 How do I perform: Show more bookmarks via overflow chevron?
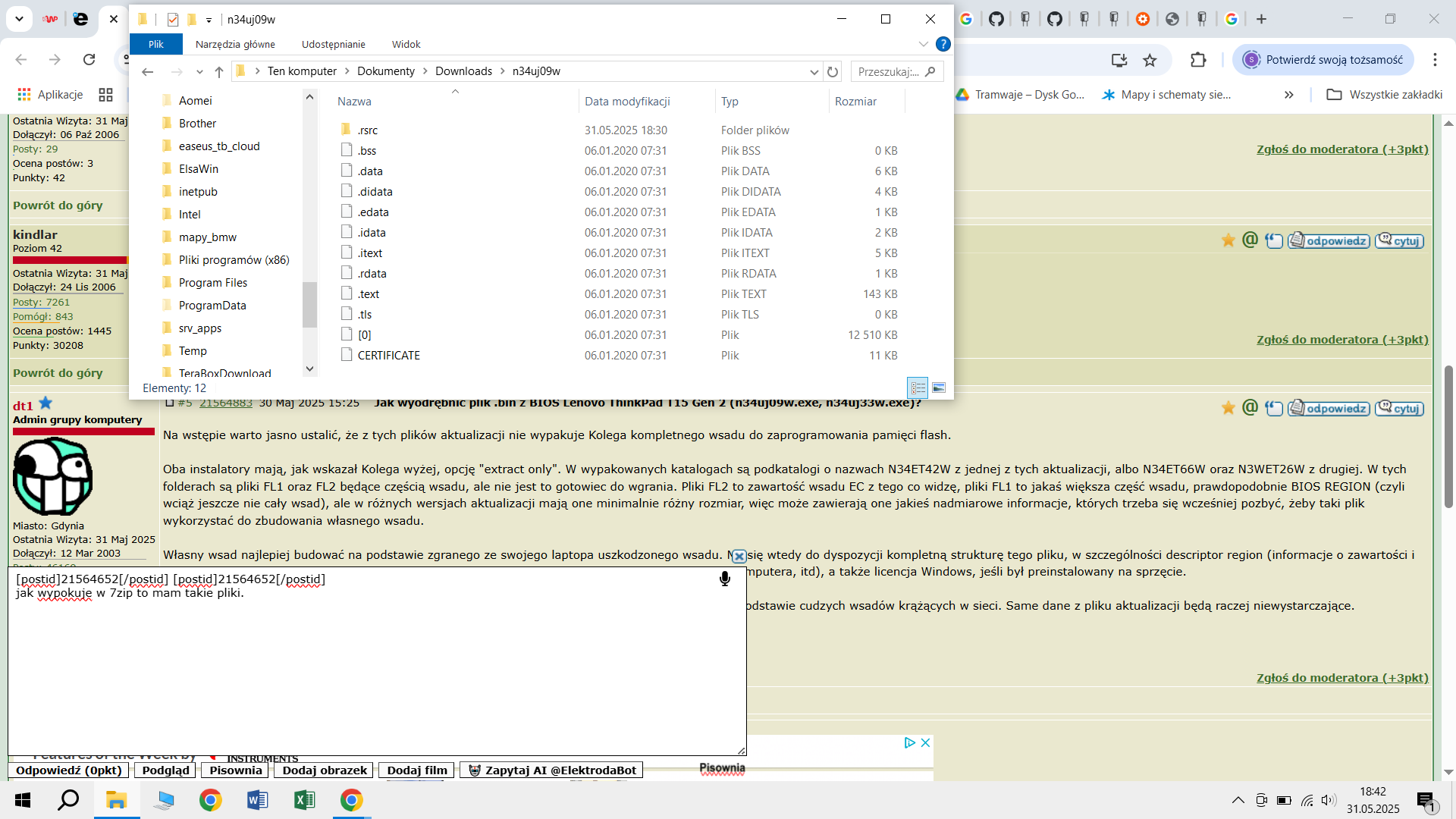tap(1288, 95)
